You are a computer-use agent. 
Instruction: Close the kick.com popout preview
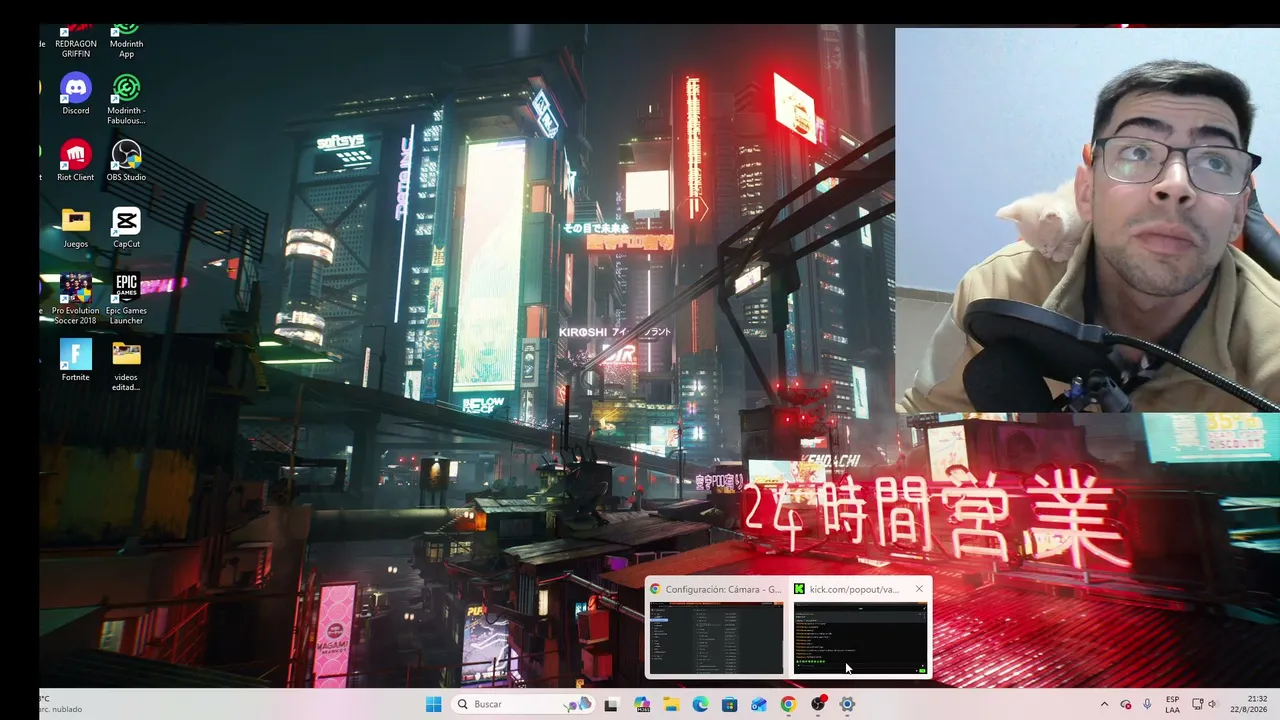click(x=919, y=589)
